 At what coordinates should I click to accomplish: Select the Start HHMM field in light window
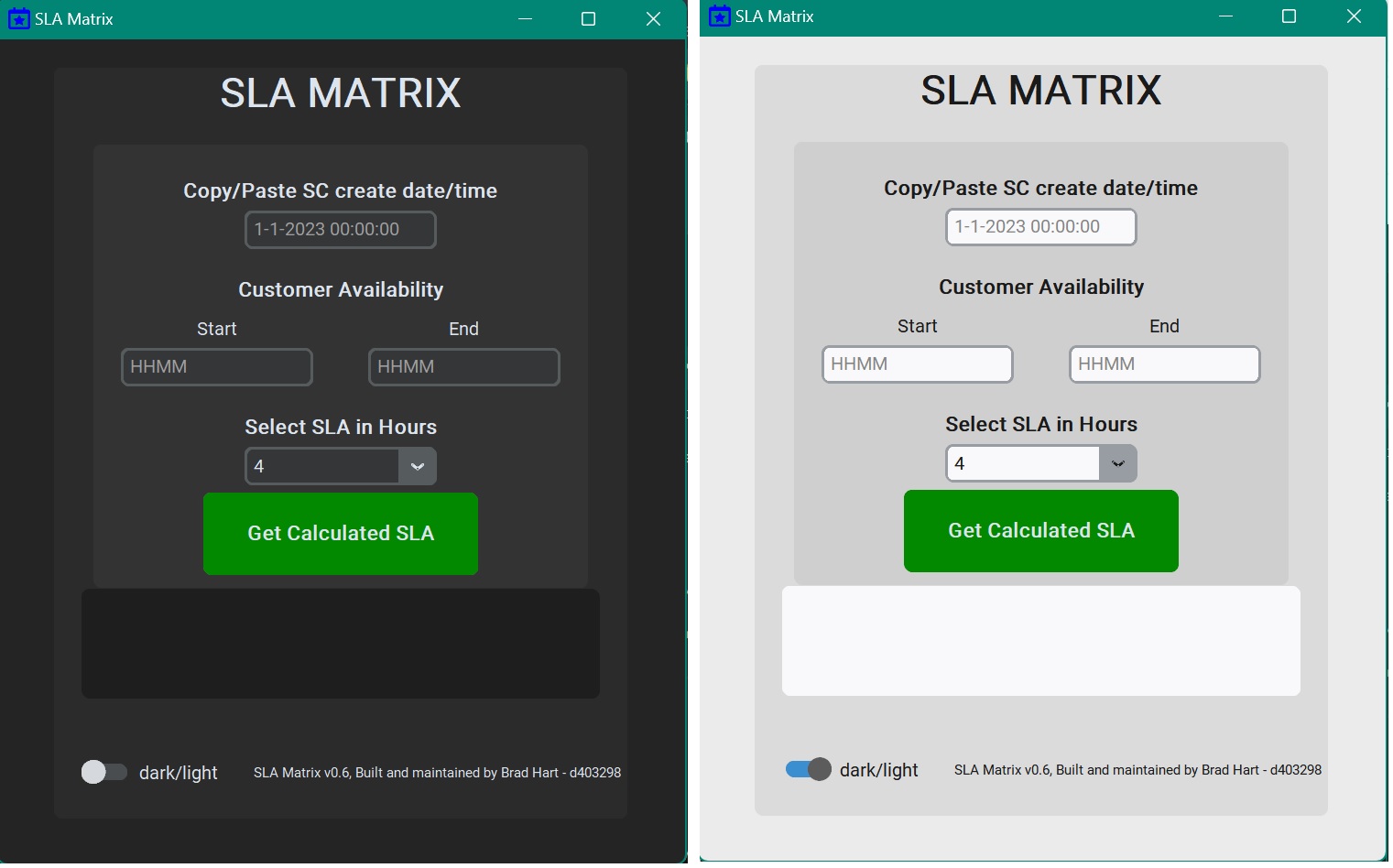coord(917,364)
